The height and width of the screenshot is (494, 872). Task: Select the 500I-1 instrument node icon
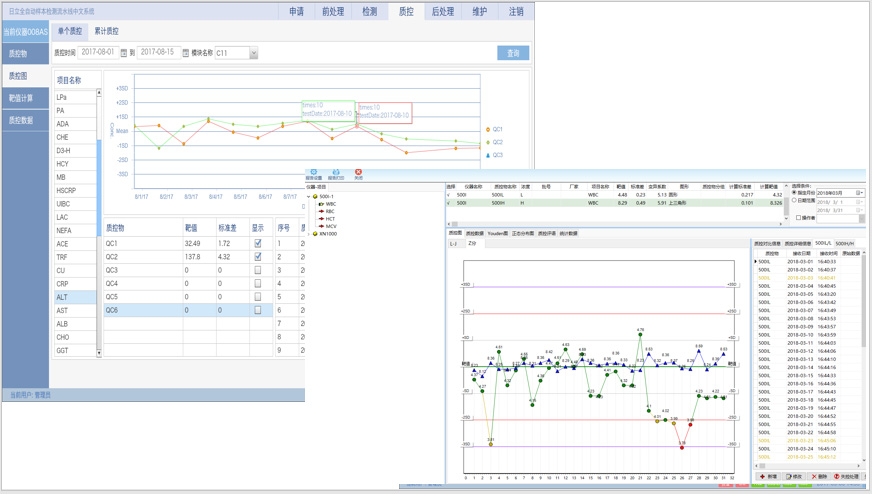click(x=315, y=196)
